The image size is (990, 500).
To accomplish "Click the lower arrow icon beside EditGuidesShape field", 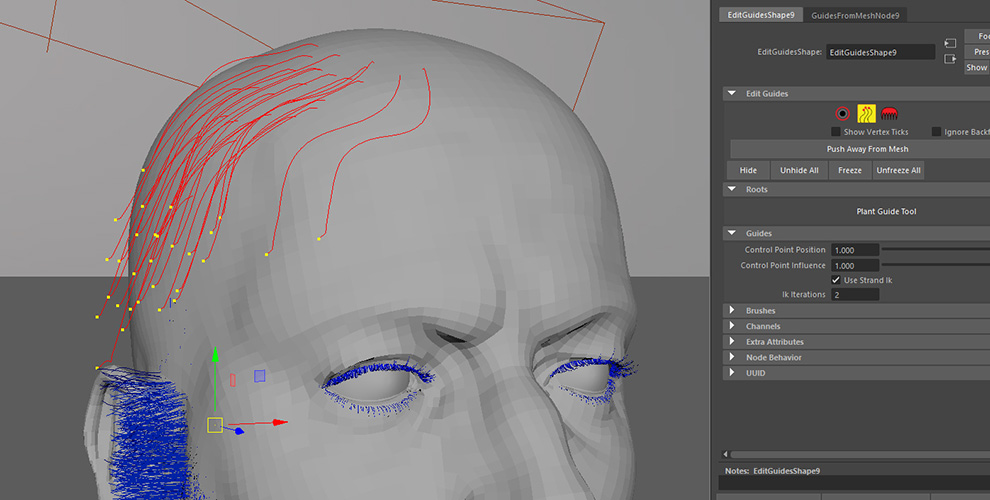I will (x=950, y=59).
